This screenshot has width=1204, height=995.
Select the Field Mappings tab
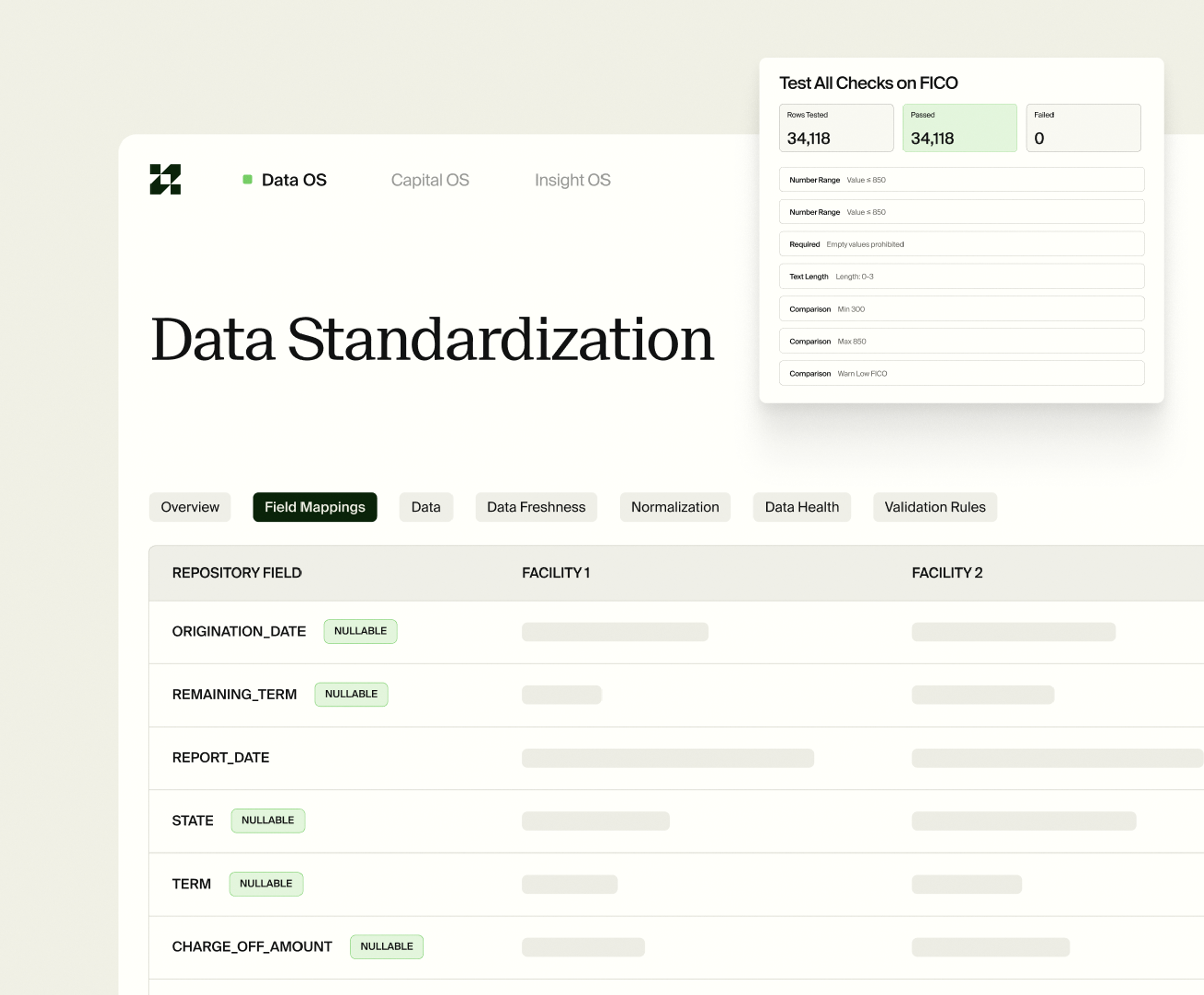(315, 507)
